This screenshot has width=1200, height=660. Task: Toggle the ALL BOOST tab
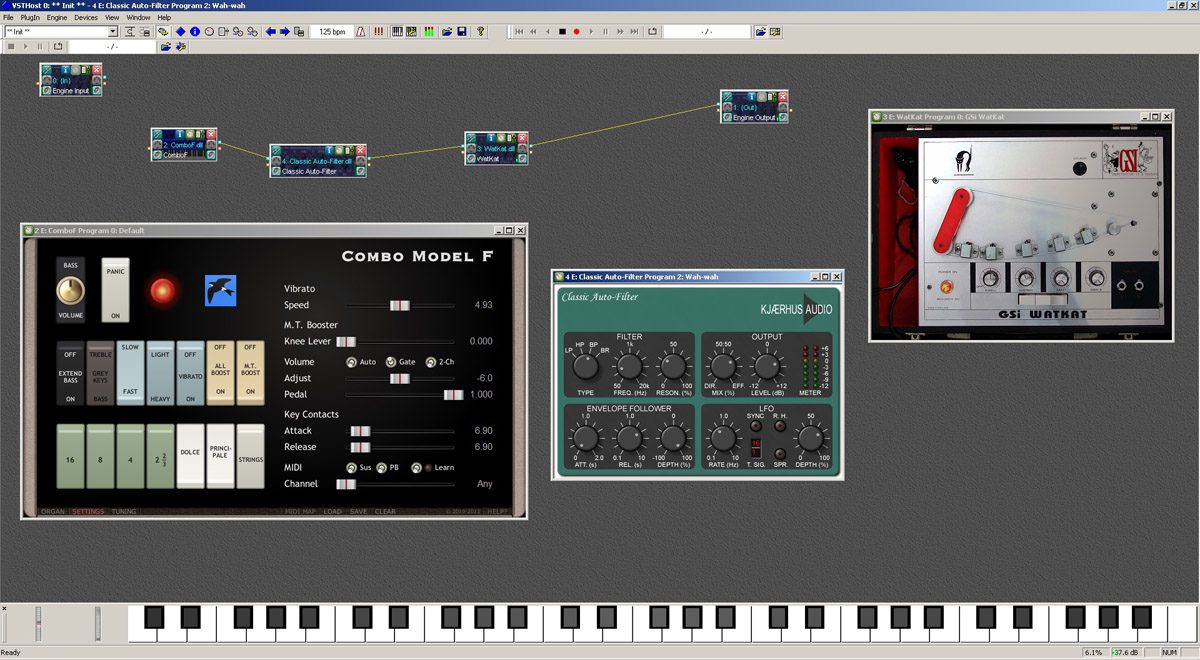click(220, 375)
